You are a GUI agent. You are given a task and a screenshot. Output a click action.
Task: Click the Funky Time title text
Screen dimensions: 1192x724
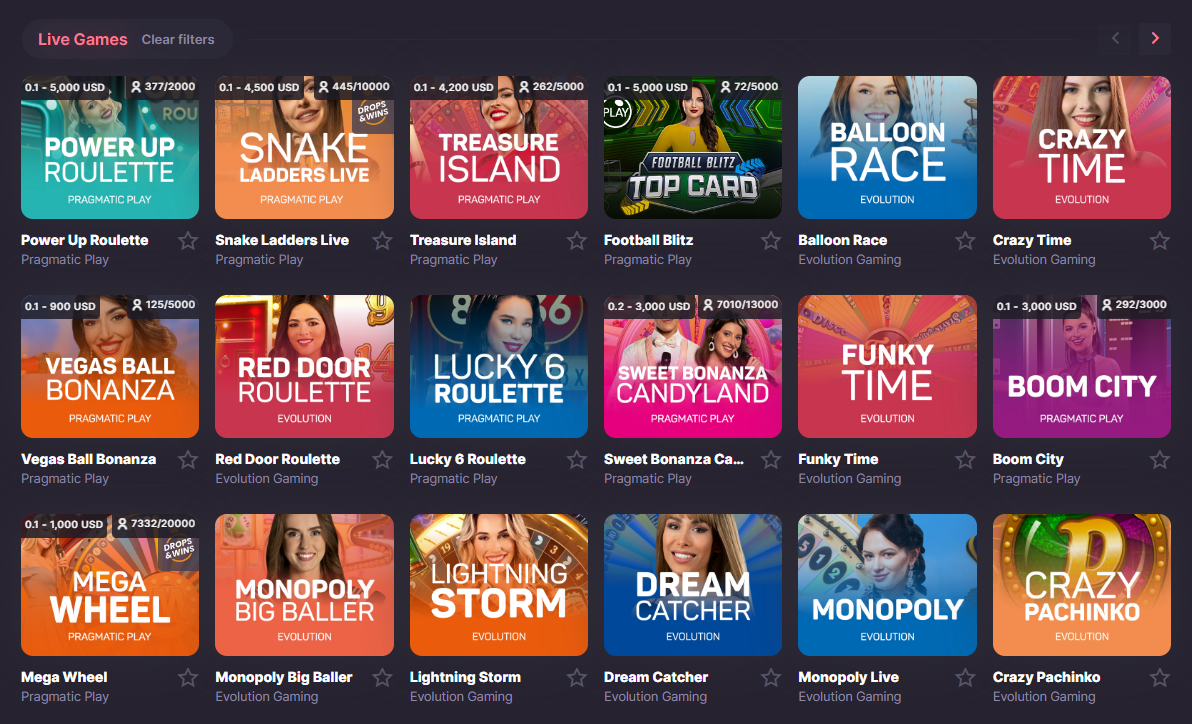point(838,459)
